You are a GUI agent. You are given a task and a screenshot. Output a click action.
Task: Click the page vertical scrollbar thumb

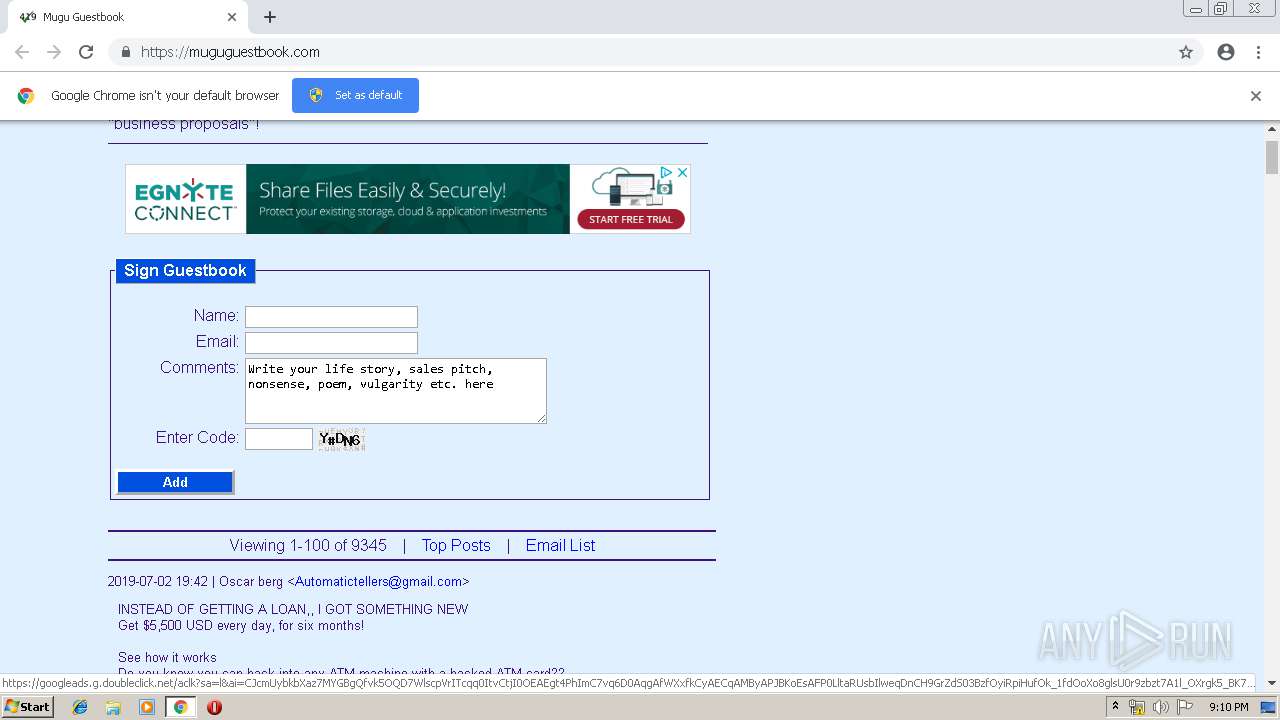click(x=1272, y=157)
